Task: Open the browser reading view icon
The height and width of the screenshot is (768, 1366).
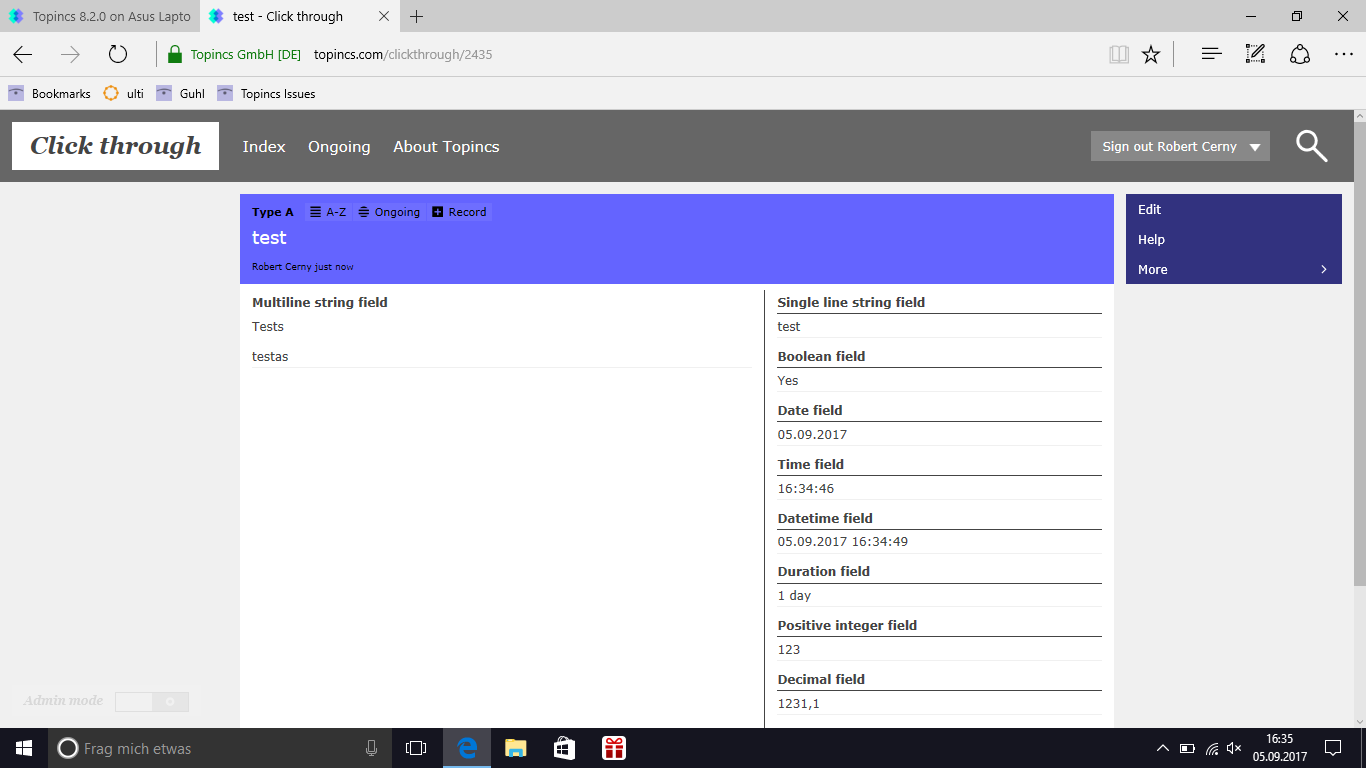Action: tap(1119, 54)
